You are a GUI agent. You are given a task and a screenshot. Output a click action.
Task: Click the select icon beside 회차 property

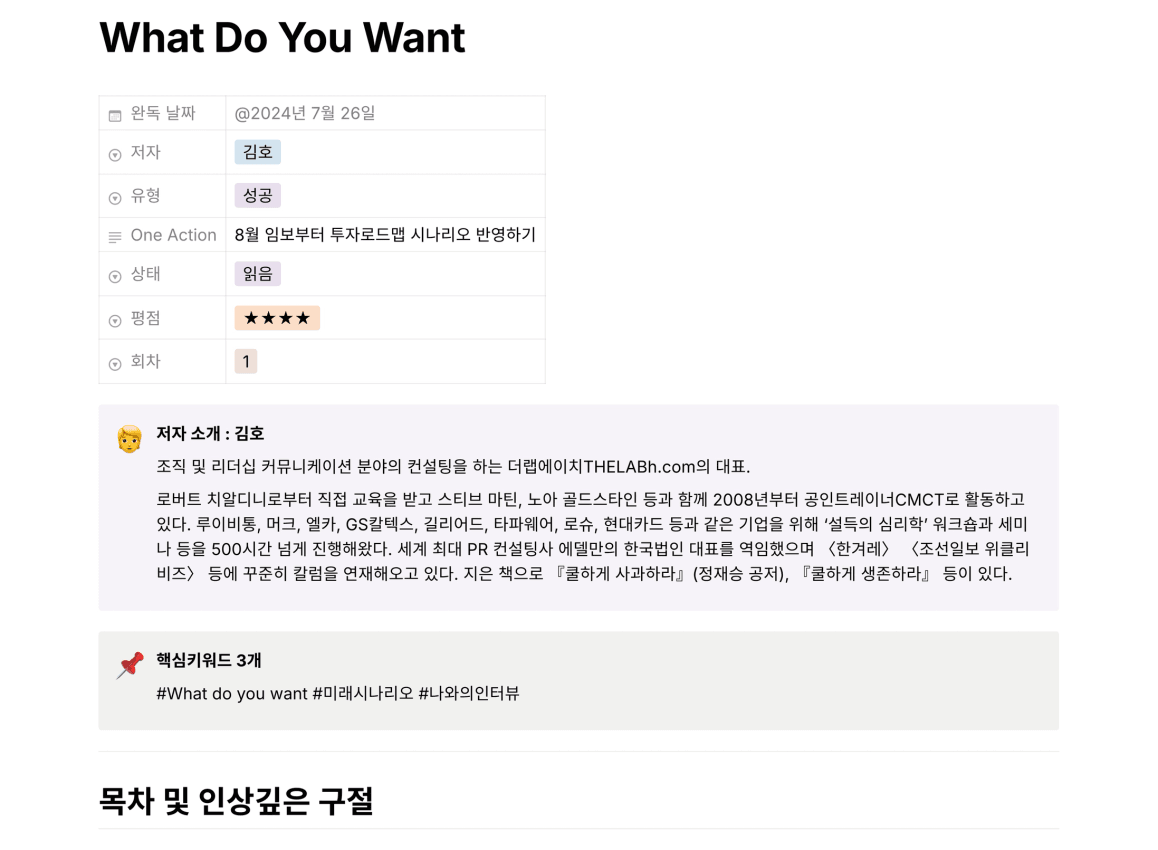click(114, 364)
